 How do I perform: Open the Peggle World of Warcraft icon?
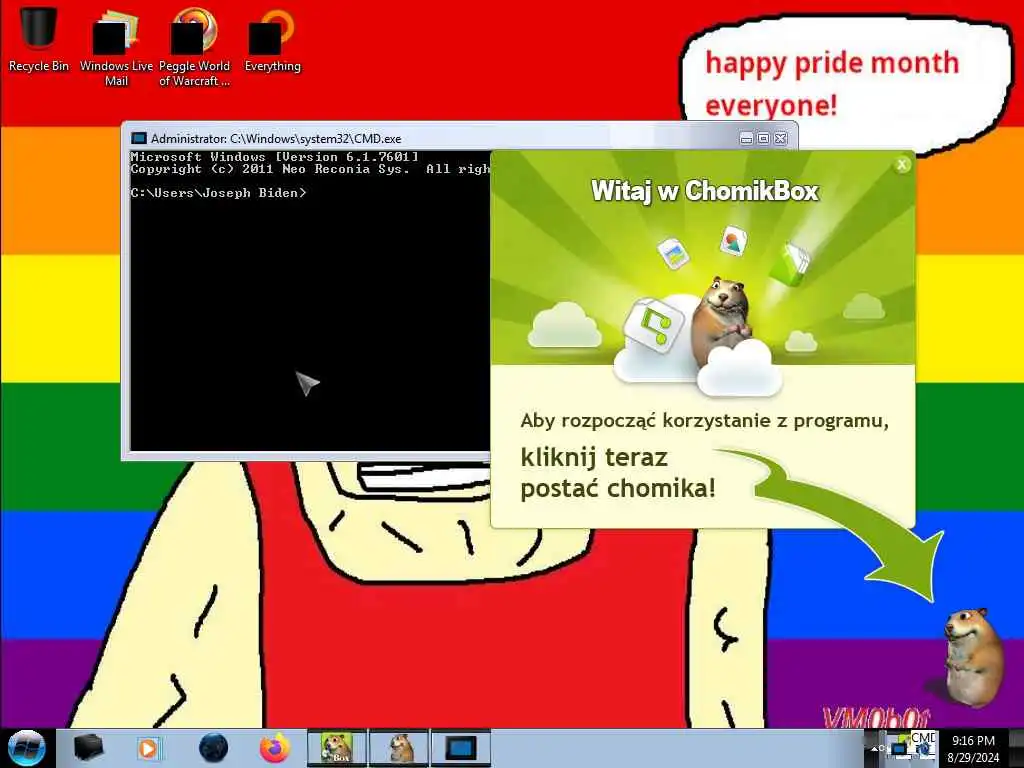pyautogui.click(x=194, y=47)
